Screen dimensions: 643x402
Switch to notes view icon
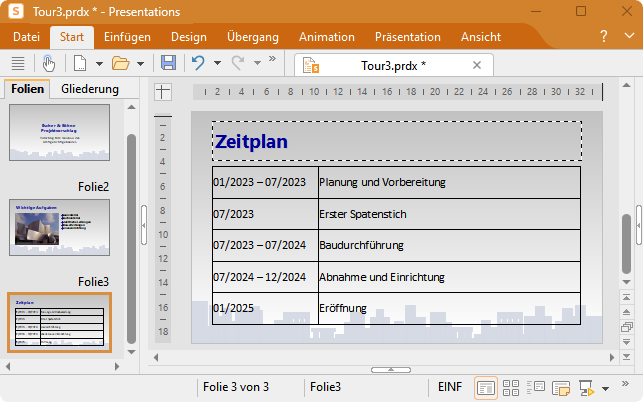pos(561,387)
